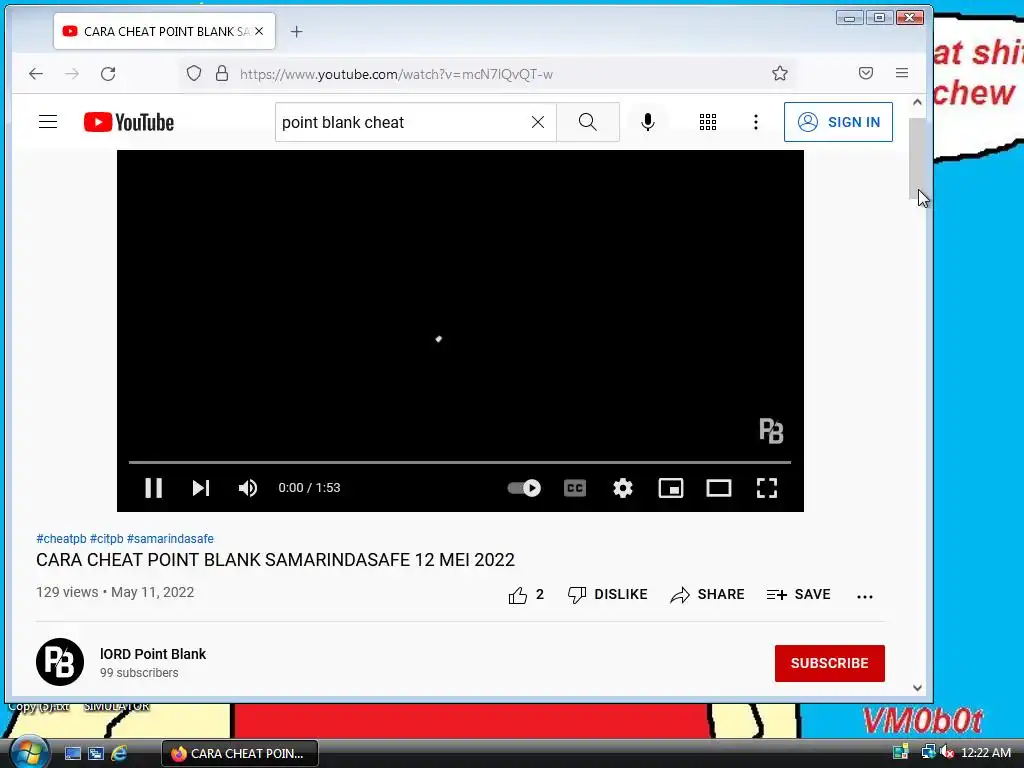Click the page scrollbar up arrow
Screen dimensions: 1024x768
coord(917,103)
